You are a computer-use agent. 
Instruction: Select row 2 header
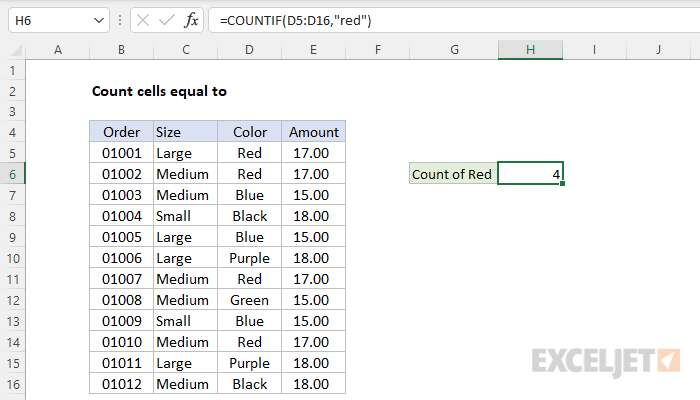(x=12, y=91)
